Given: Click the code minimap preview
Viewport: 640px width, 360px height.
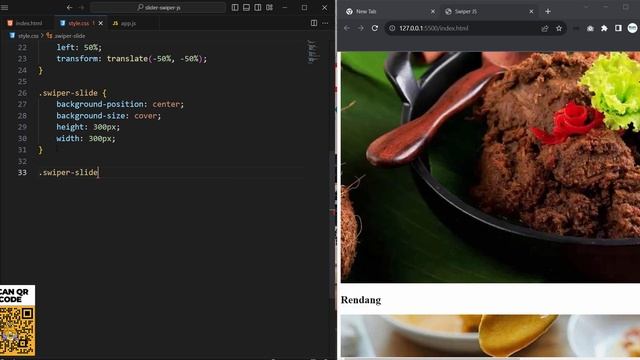Looking at the screenshot, I should [313, 52].
